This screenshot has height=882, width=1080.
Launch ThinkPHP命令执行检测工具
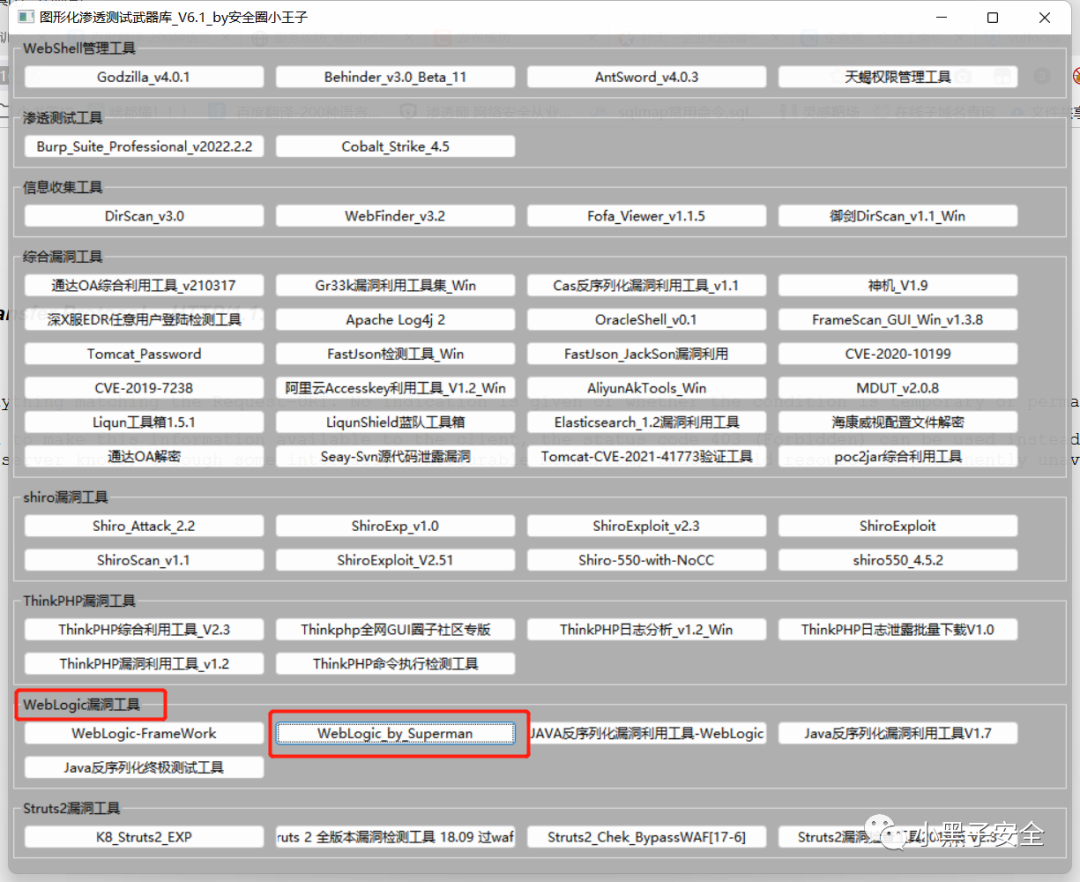tap(395, 664)
